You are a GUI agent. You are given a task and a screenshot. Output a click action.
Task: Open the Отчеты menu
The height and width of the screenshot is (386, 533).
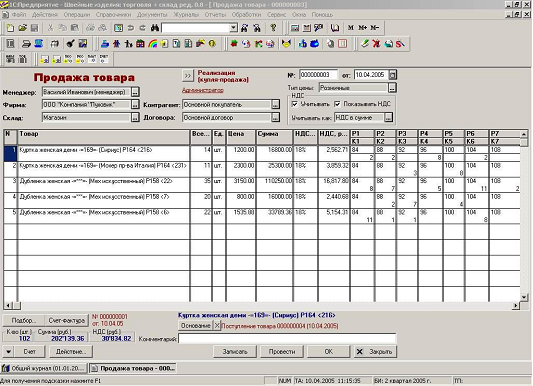(215, 15)
